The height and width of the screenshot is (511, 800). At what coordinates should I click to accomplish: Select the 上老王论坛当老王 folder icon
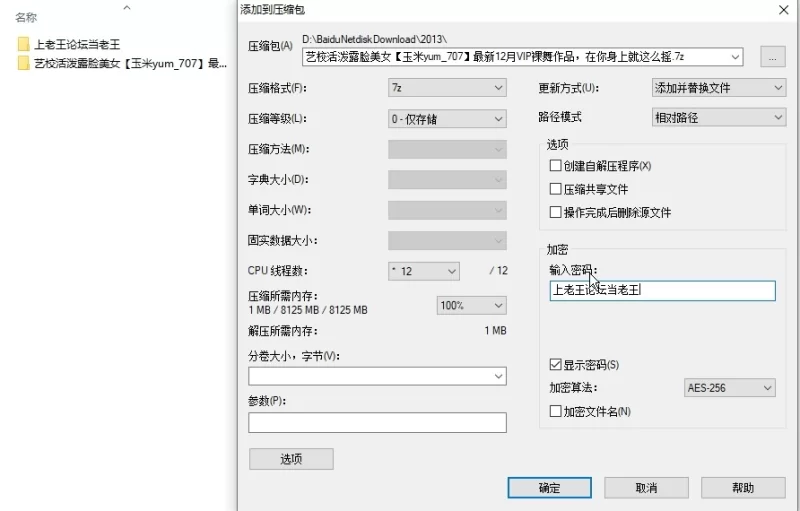point(24,44)
